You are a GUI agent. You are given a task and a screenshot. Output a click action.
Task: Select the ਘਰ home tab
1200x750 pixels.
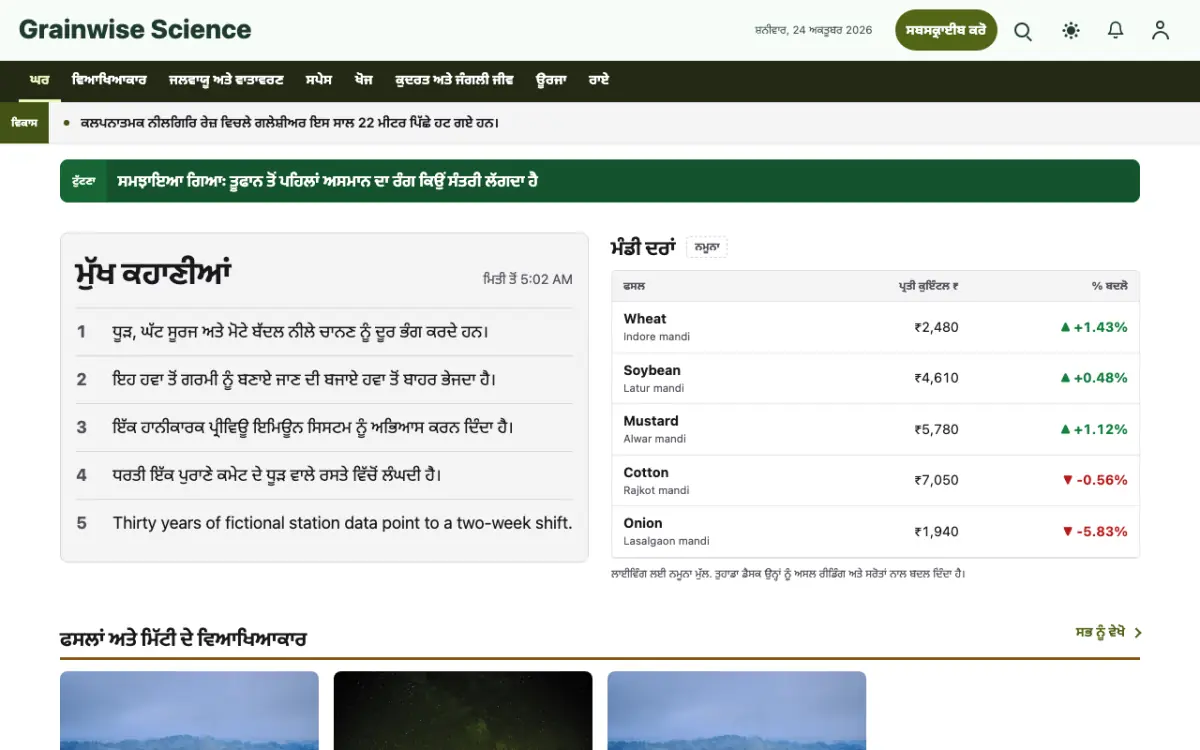pyautogui.click(x=39, y=80)
